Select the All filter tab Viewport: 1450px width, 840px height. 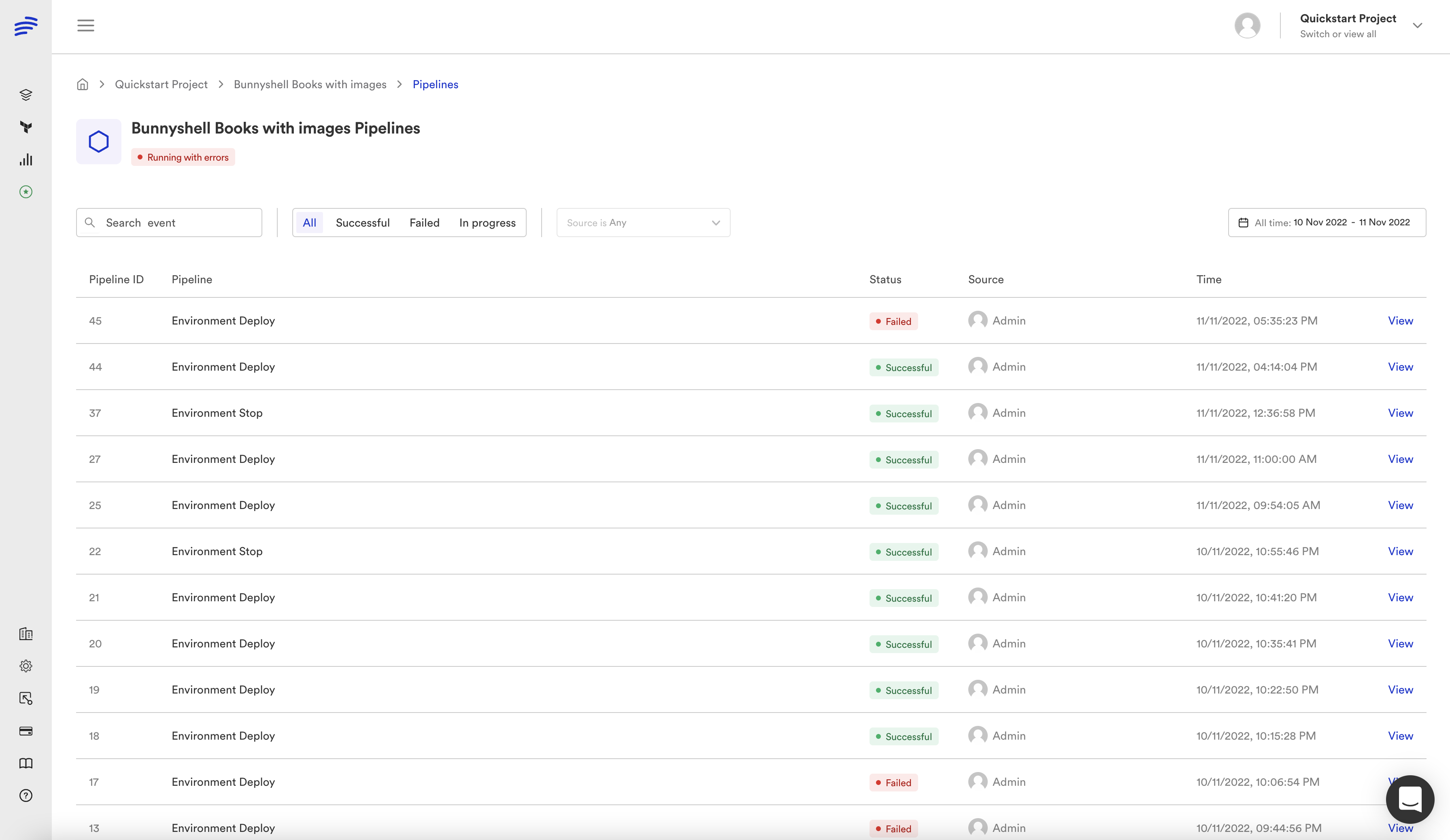click(x=310, y=223)
